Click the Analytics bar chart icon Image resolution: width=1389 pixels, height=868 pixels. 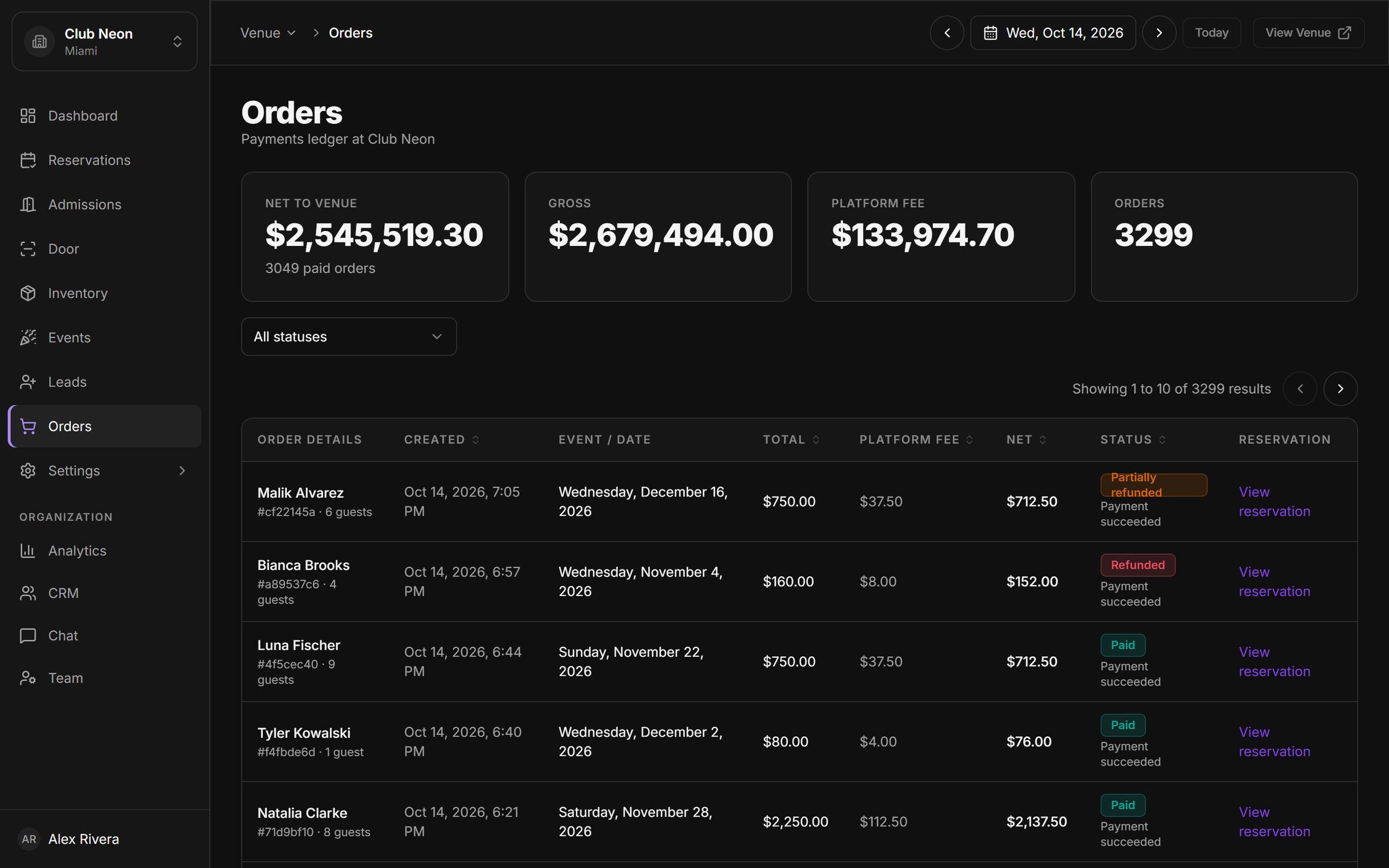(x=28, y=551)
